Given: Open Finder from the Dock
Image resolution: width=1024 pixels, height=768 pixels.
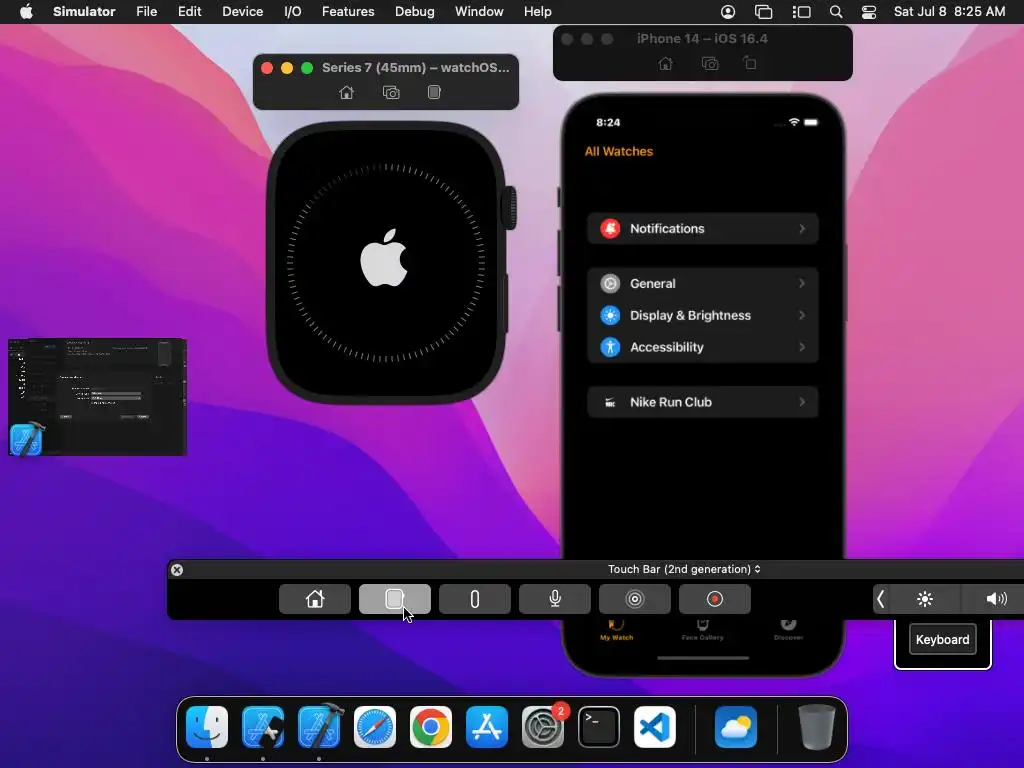Looking at the screenshot, I should pyautogui.click(x=207, y=727).
